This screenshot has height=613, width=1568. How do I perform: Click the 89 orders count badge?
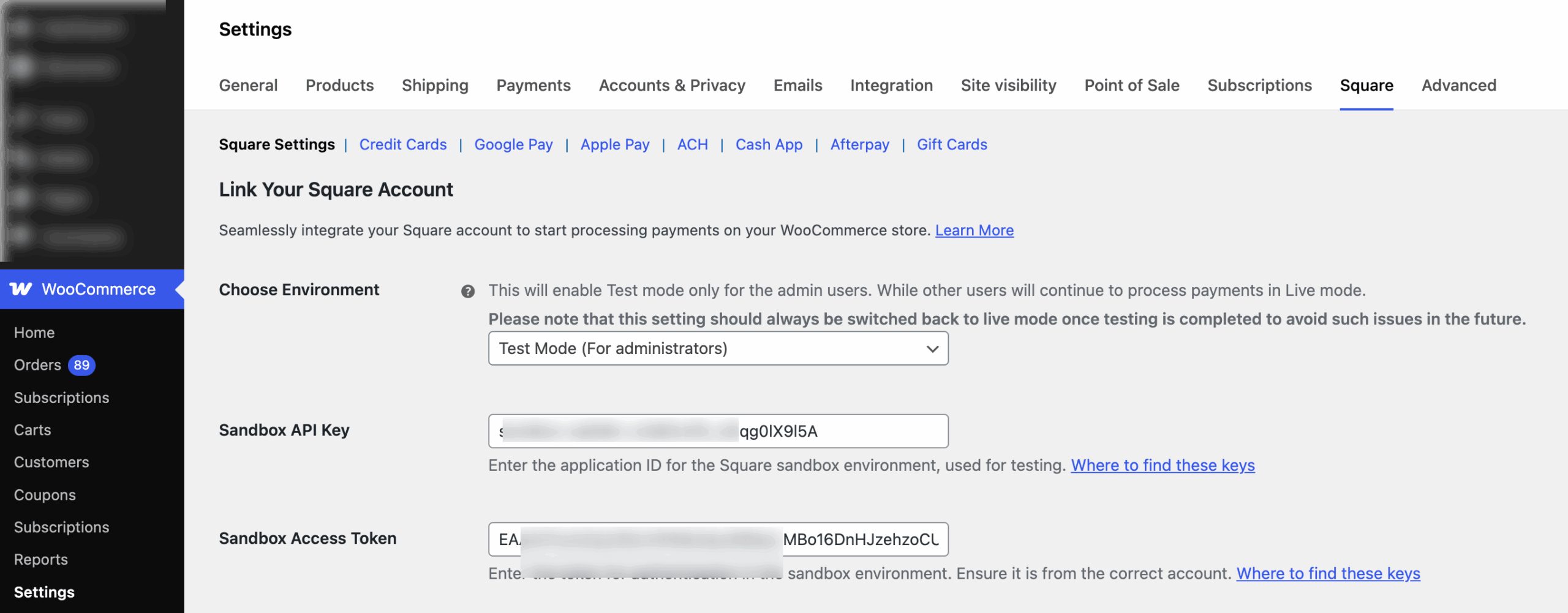click(81, 365)
